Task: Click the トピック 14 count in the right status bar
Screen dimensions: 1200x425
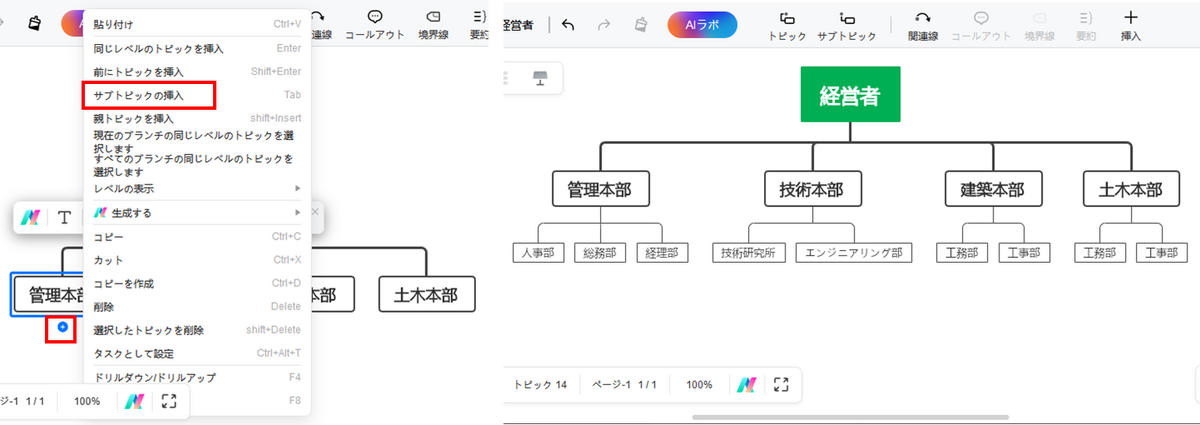Action: [x=540, y=385]
